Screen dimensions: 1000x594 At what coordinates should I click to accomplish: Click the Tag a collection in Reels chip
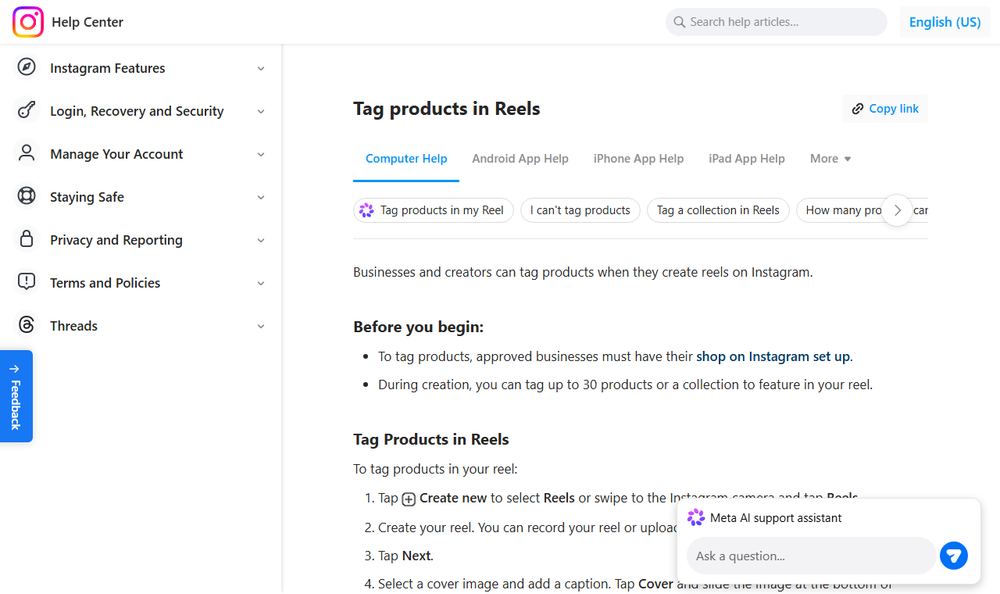[718, 210]
